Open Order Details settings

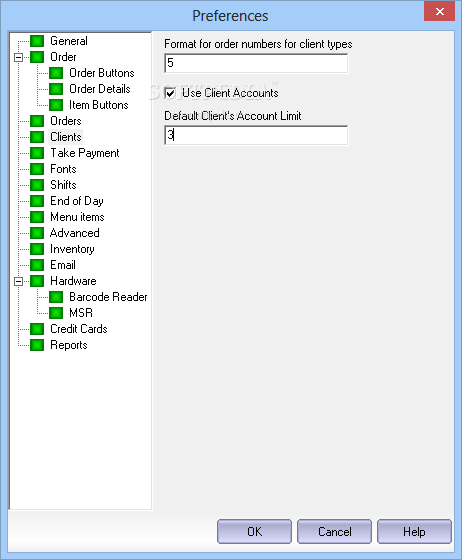100,89
